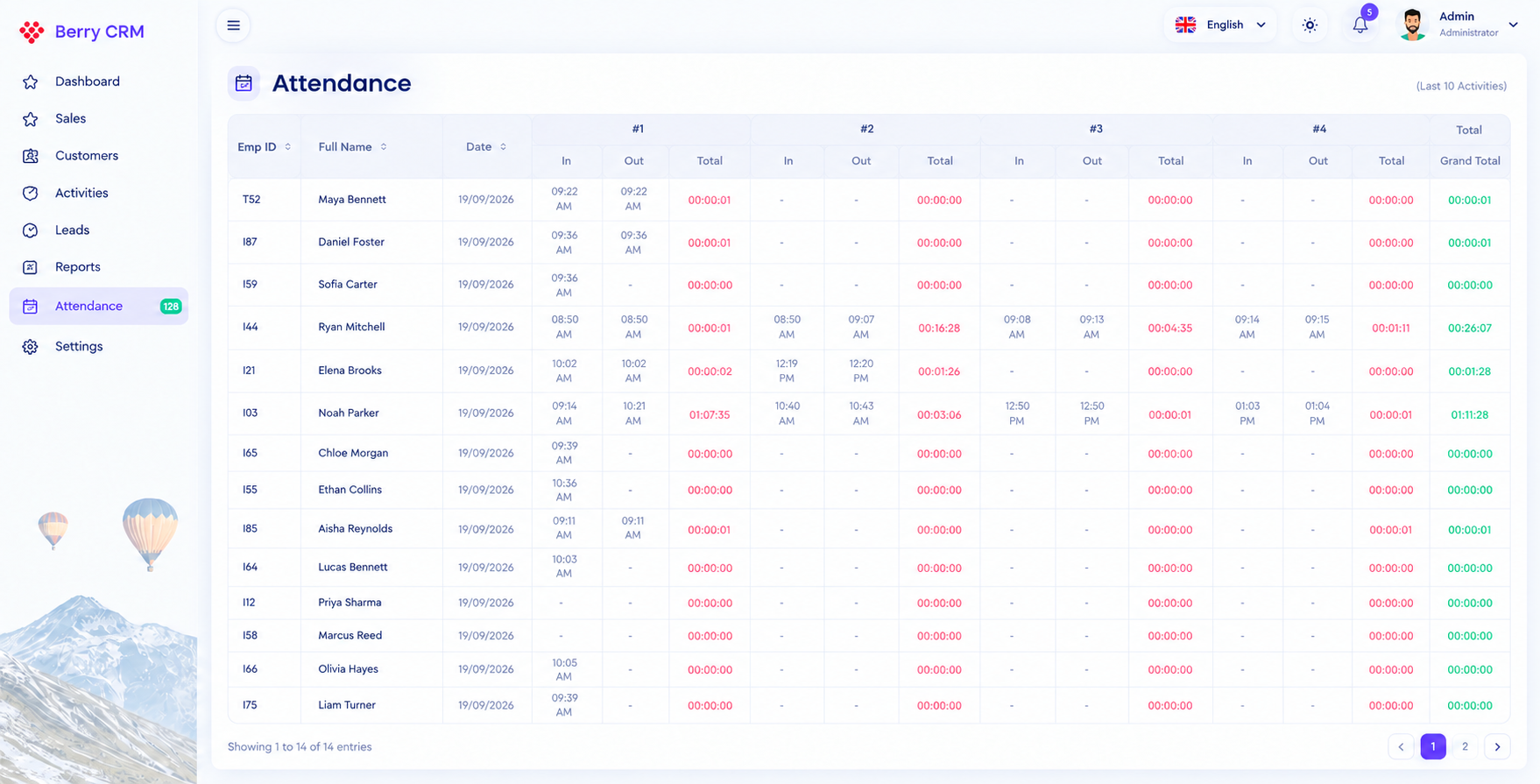The image size is (1540, 784).
Task: Click the Customers icon in sidebar
Action: click(31, 156)
